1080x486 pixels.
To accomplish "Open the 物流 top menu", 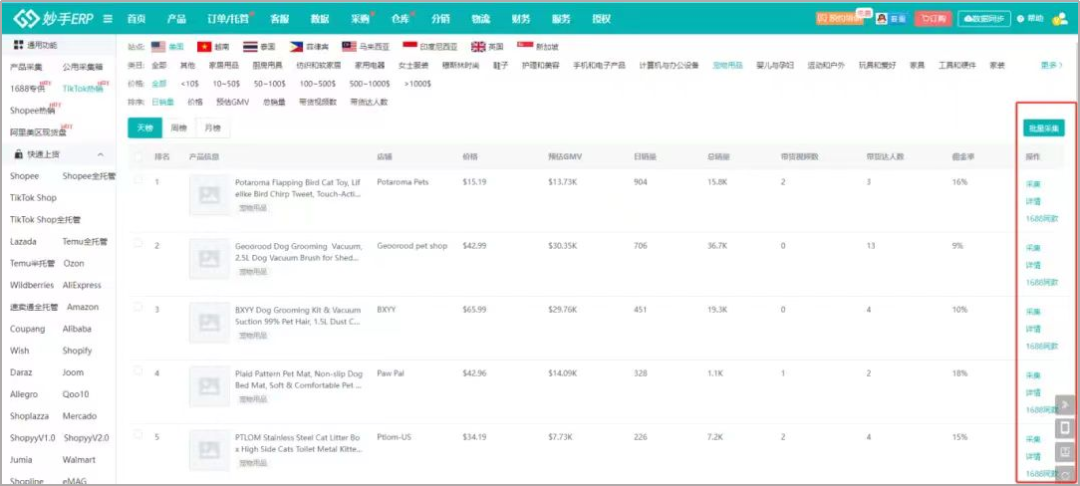I will point(481,19).
